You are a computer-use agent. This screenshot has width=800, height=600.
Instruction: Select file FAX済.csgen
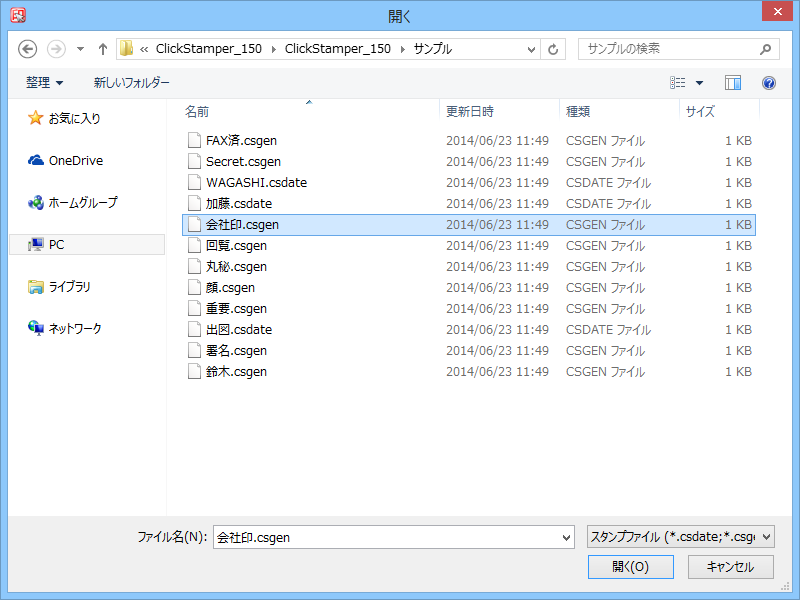click(468, 140)
